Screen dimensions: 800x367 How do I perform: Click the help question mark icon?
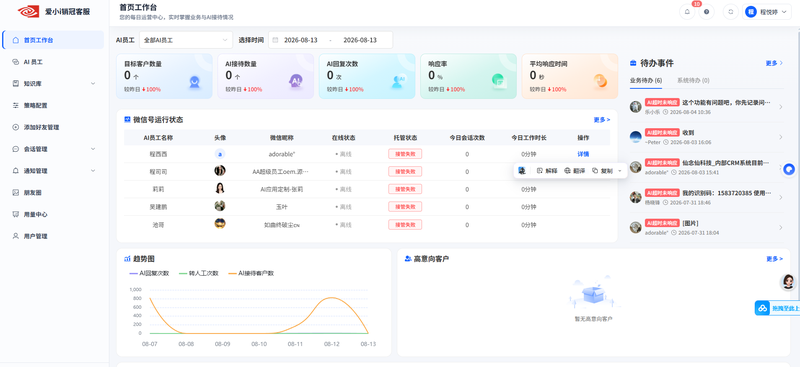(x=706, y=12)
